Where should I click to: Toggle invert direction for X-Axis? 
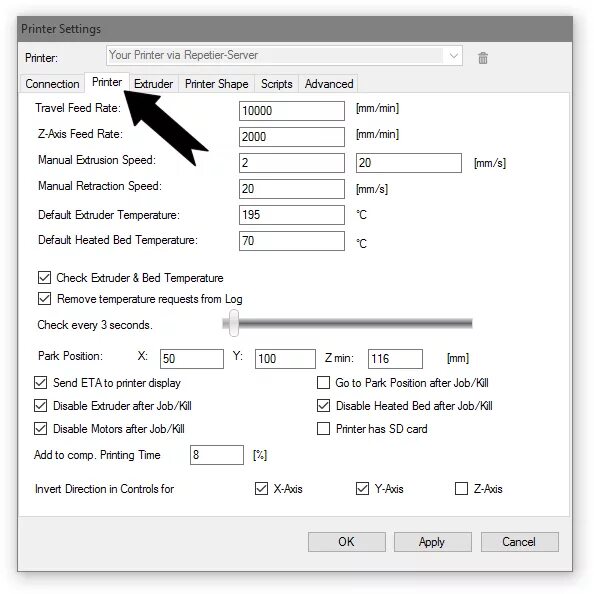pyautogui.click(x=261, y=489)
